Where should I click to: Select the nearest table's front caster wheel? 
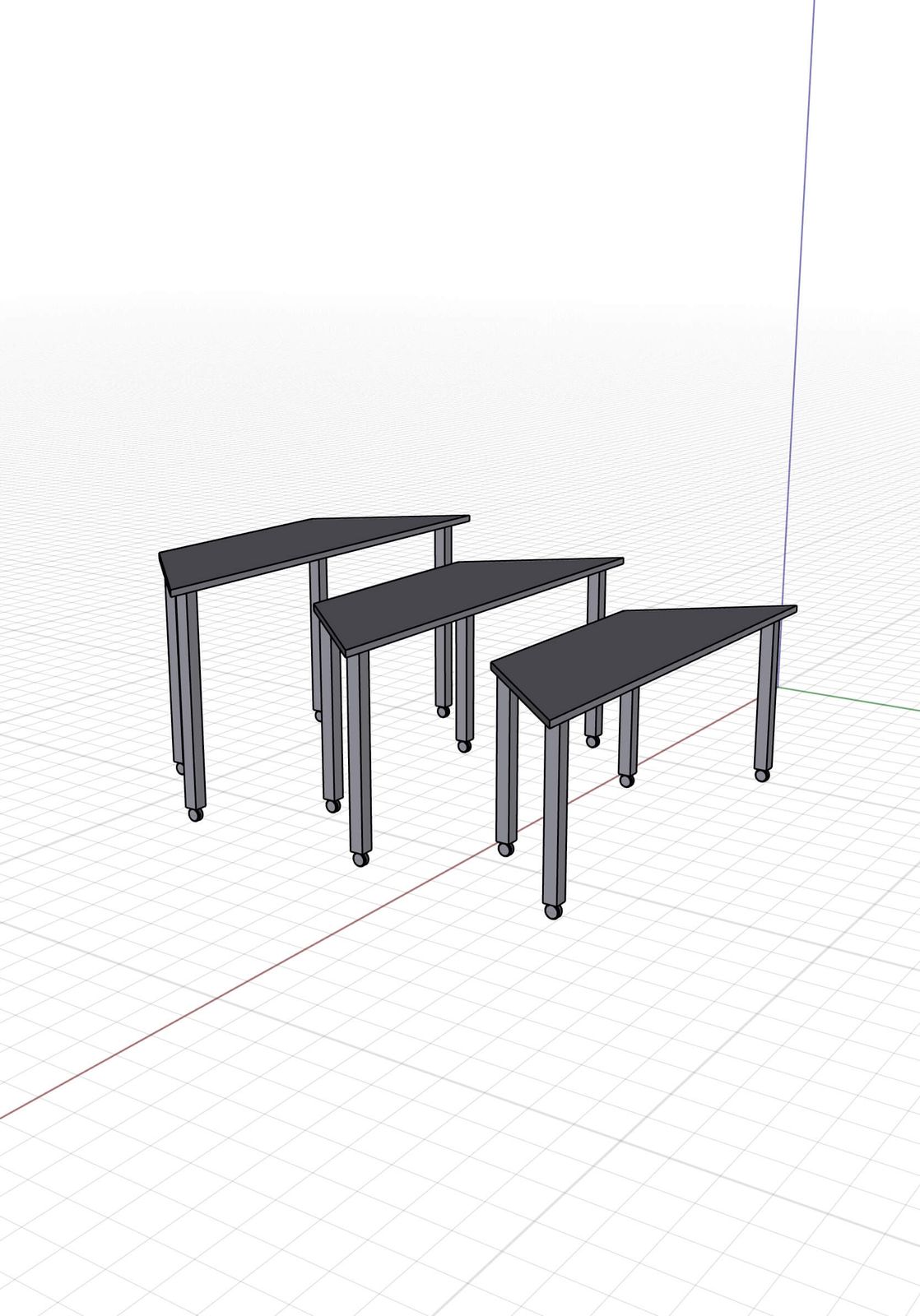553,911
